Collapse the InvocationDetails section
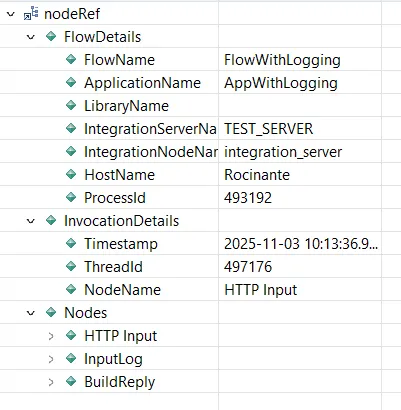Screen dimensions: 401x410 point(31,221)
